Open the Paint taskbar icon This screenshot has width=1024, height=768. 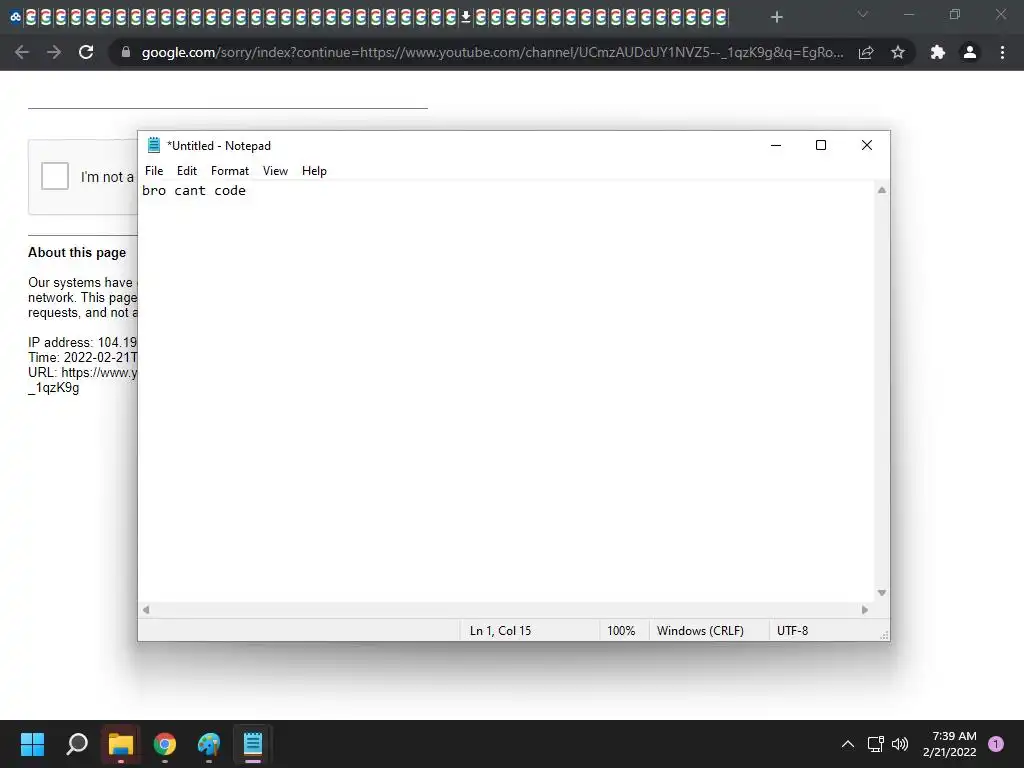(x=209, y=744)
